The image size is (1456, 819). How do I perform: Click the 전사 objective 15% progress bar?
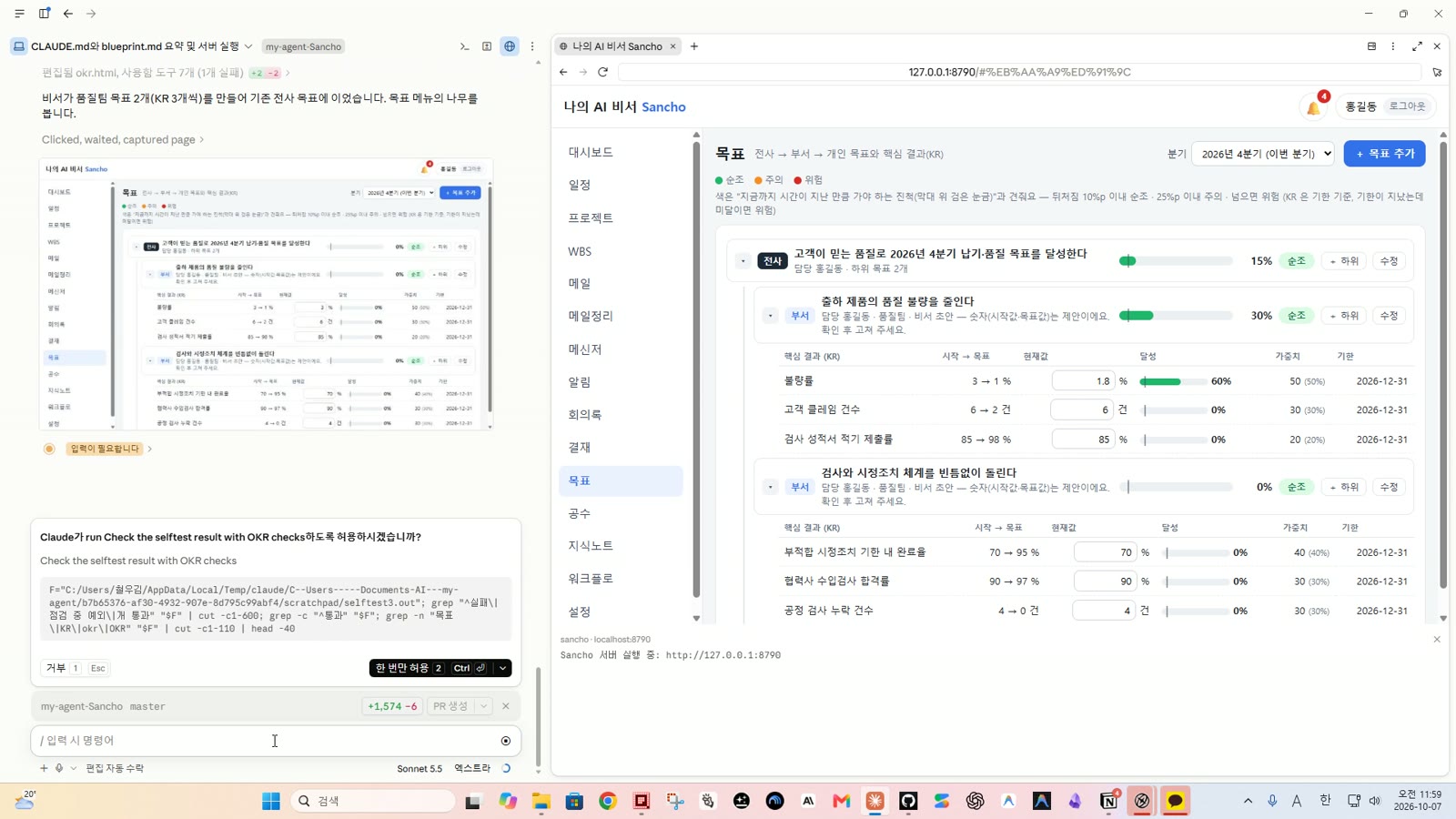point(1176,261)
